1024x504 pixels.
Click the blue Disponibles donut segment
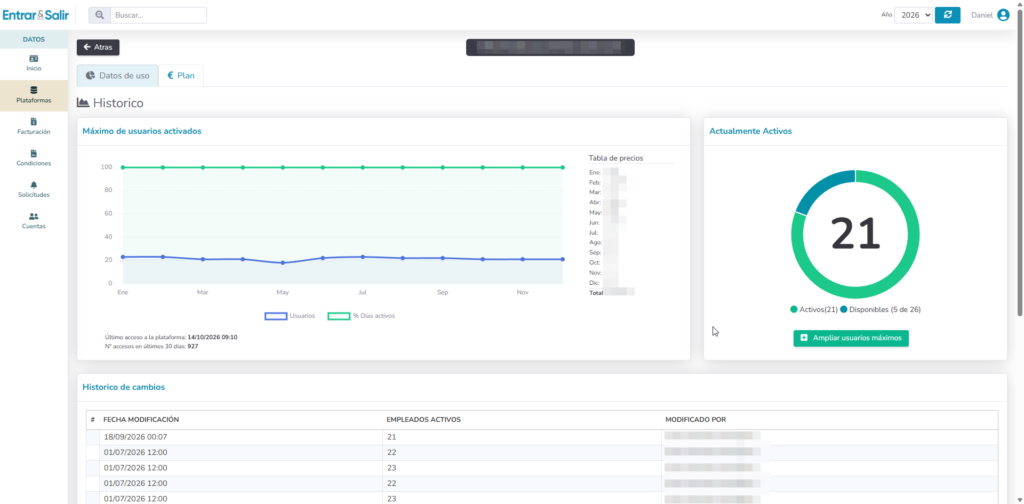pyautogui.click(x=820, y=188)
